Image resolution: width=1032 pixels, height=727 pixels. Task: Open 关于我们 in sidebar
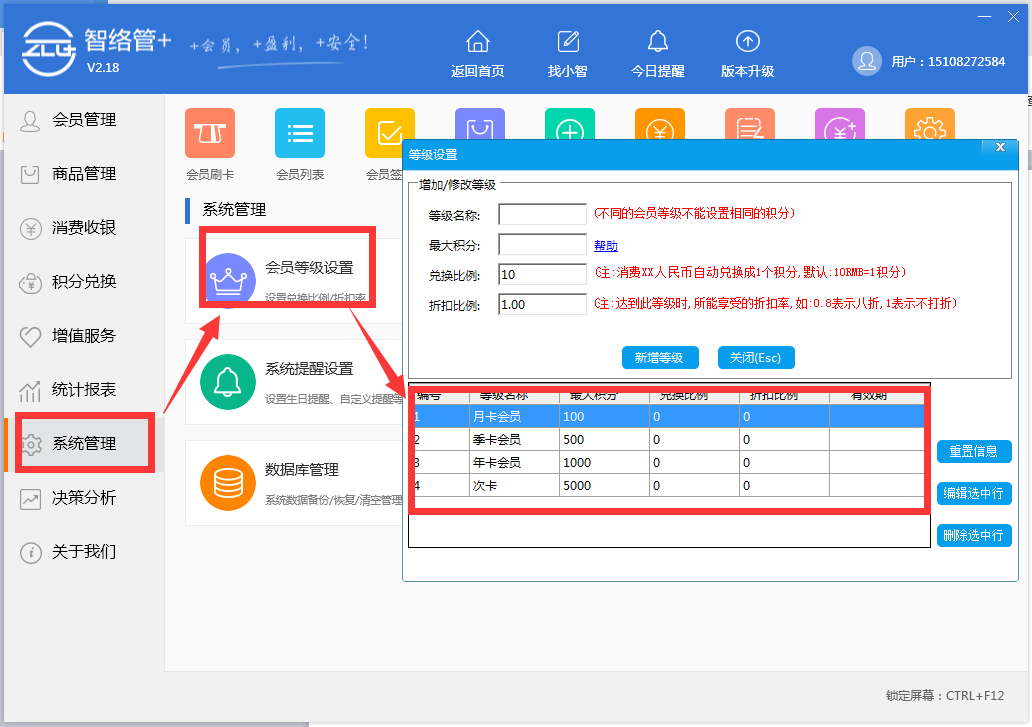[84, 551]
